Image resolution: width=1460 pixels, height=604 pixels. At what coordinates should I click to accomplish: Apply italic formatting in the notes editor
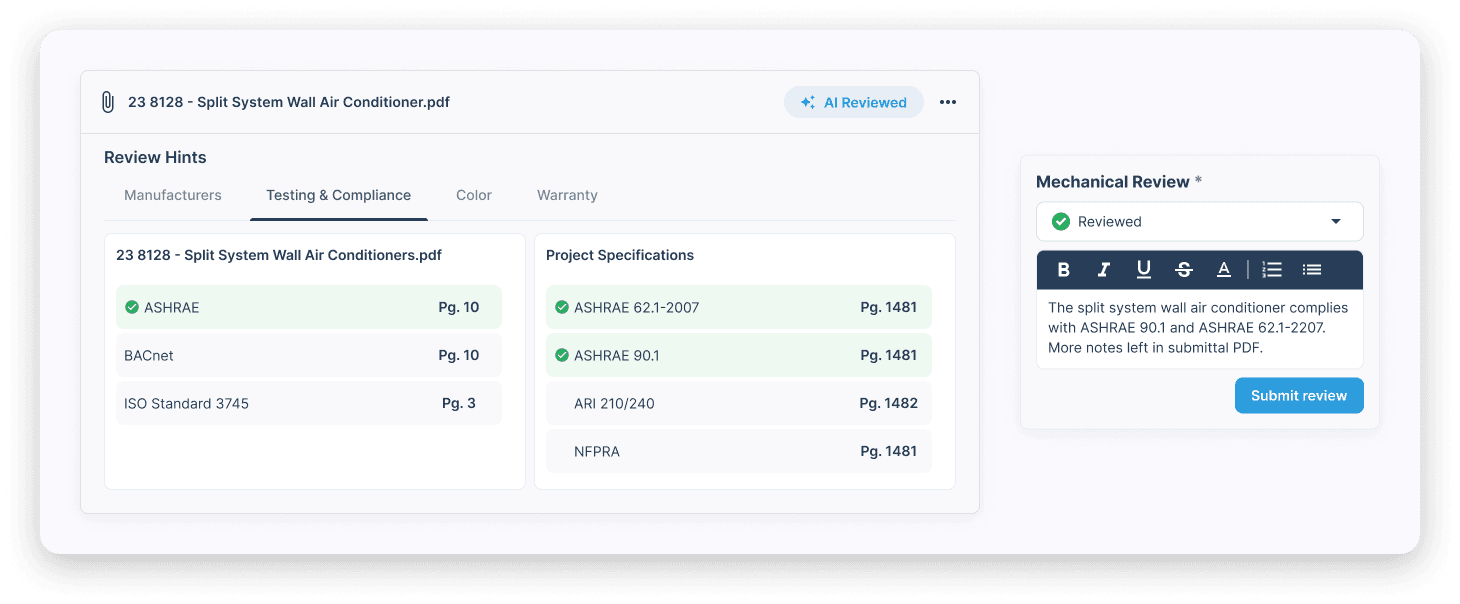coord(1103,269)
